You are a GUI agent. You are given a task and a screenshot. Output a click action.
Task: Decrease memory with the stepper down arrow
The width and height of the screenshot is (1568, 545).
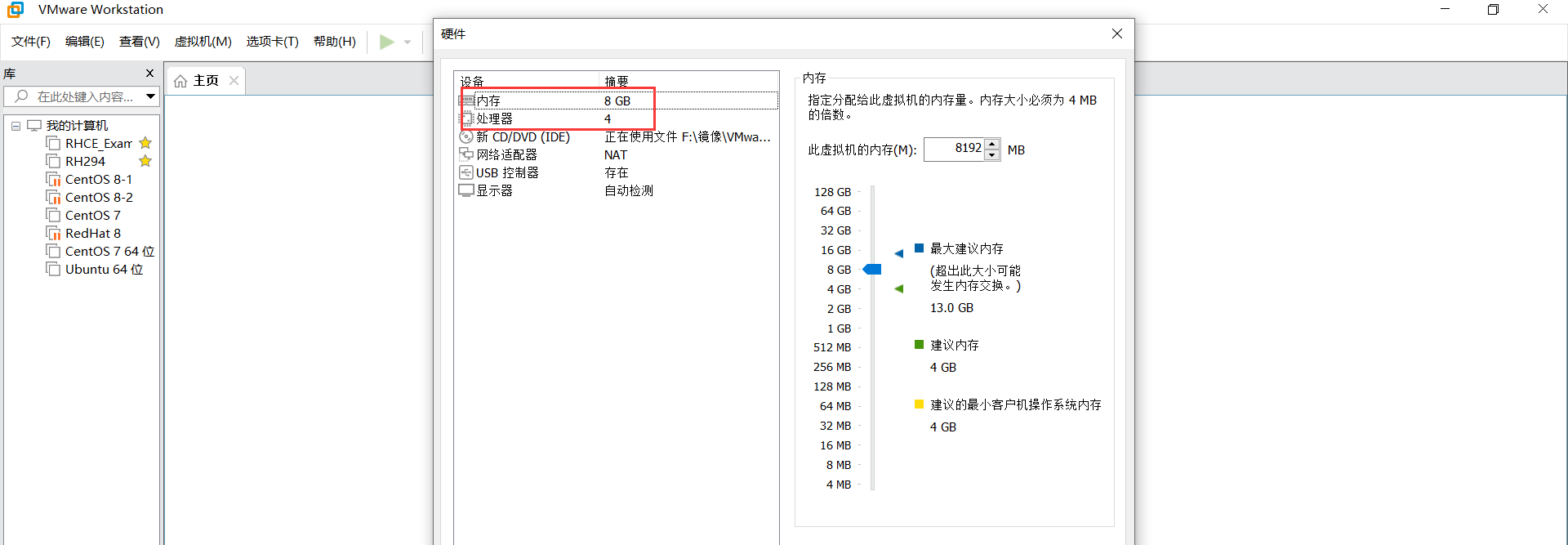pyautogui.click(x=992, y=155)
